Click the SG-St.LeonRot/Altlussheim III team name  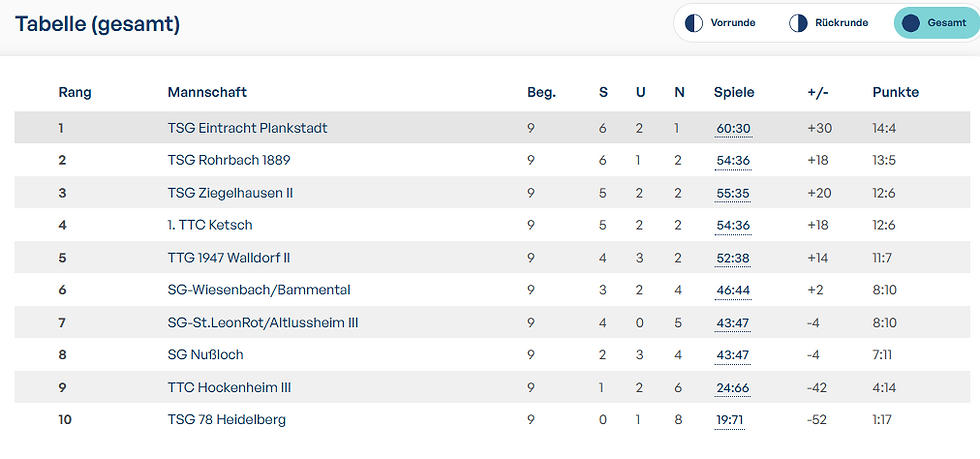[261, 322]
